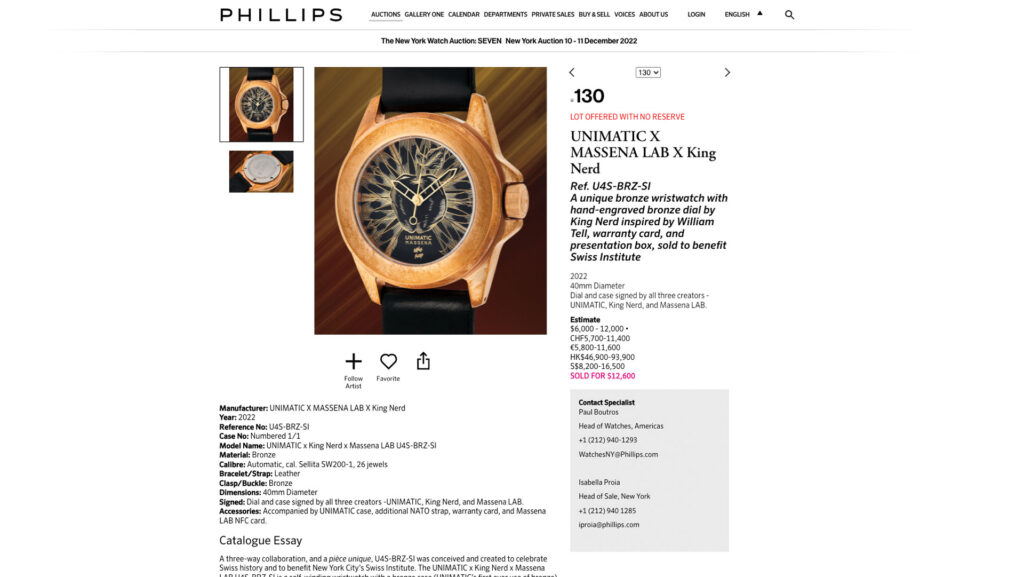
Task: Select the watch caseback thumbnail
Action: click(261, 172)
